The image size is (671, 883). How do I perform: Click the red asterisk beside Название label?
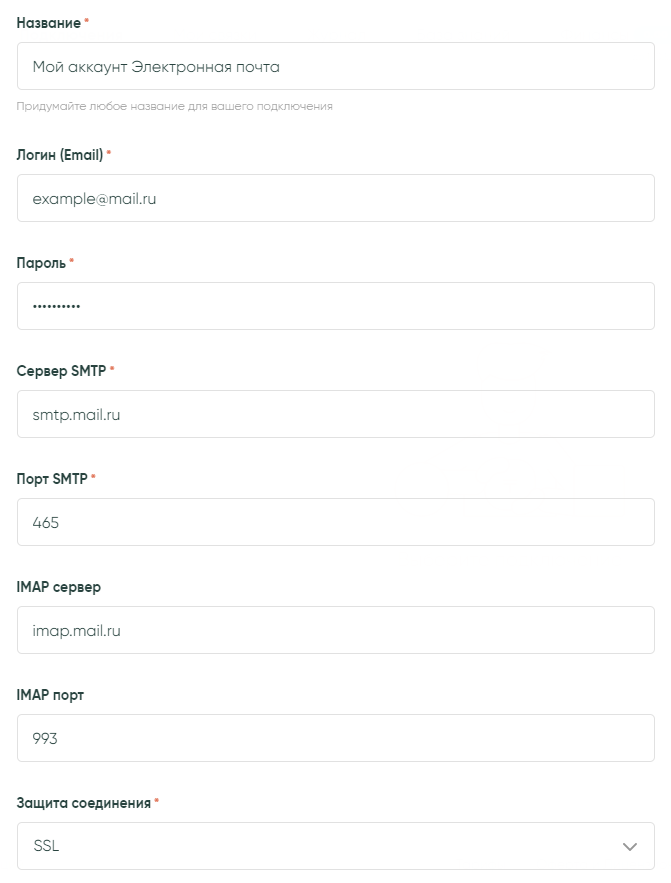coord(86,21)
